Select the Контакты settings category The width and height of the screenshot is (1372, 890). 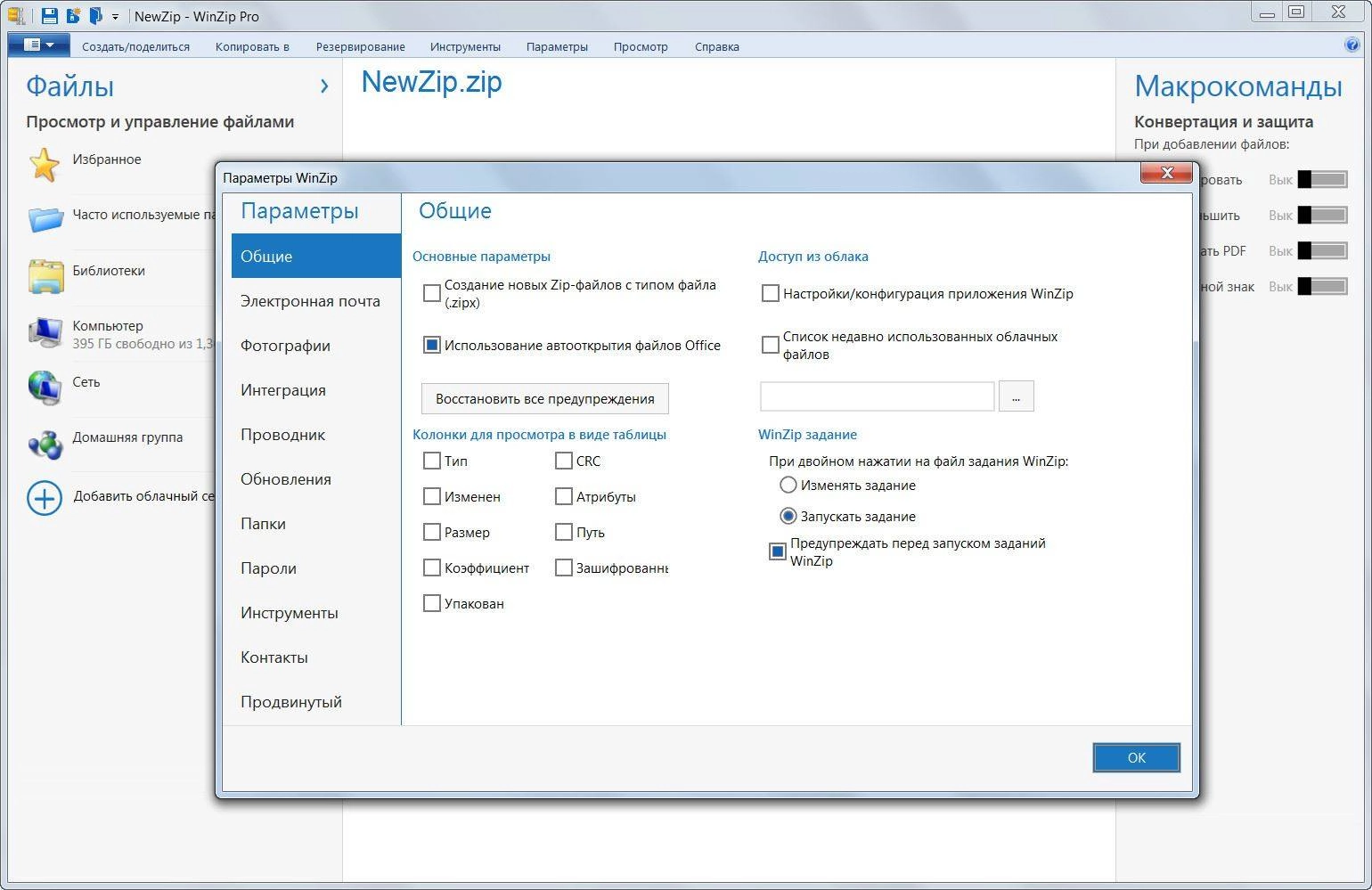coord(315,657)
